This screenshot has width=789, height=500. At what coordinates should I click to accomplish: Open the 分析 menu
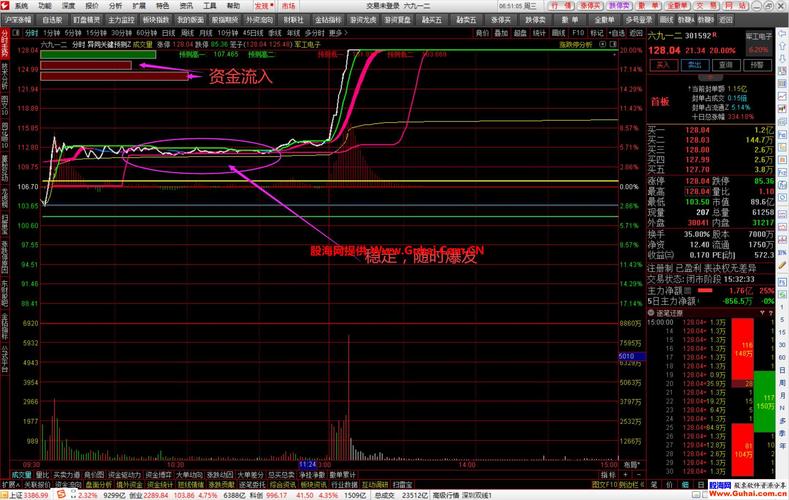click(115, 6)
